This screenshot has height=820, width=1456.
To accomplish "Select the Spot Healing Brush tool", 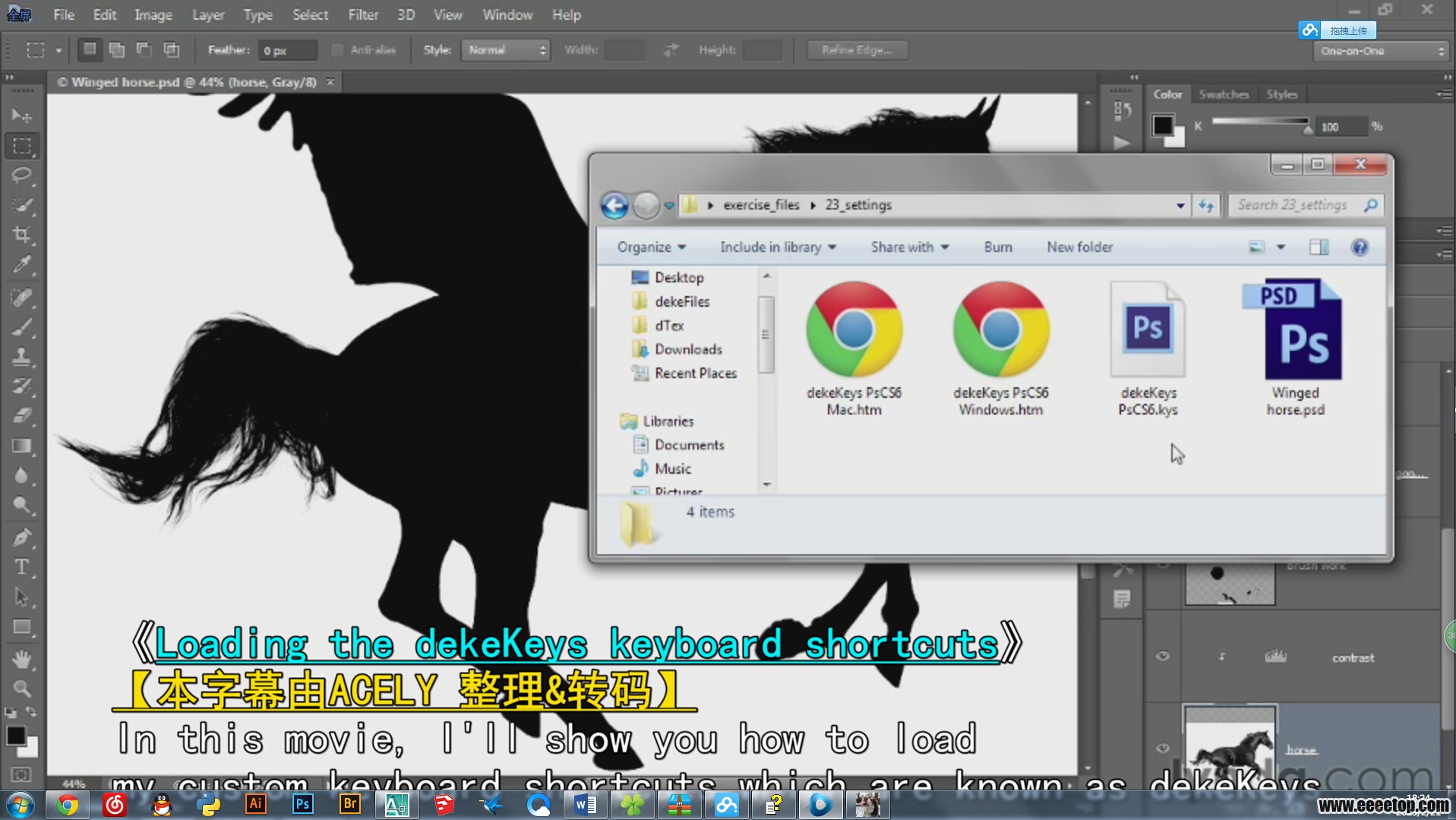I will pyautogui.click(x=21, y=296).
